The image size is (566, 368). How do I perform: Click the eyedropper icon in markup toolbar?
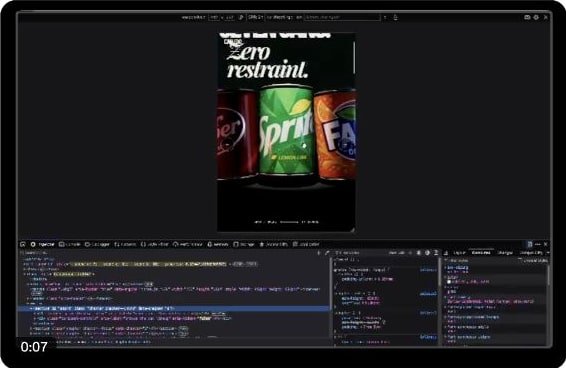coord(327,253)
